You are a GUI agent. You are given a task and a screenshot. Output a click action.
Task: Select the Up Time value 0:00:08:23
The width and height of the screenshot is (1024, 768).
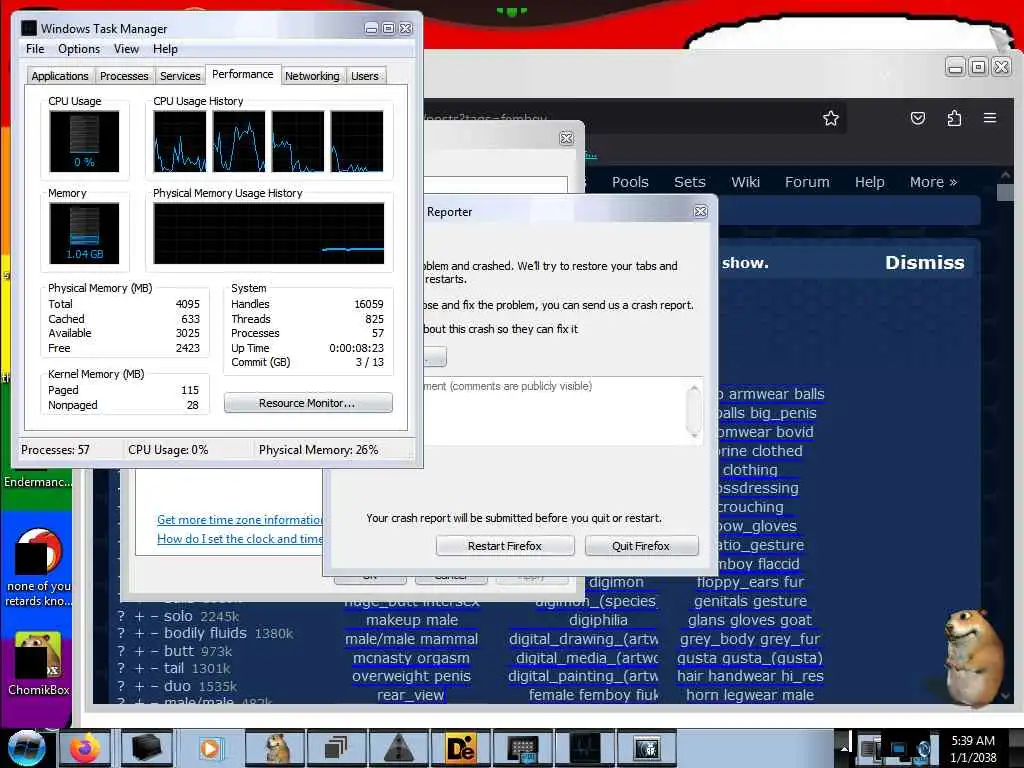(357, 348)
